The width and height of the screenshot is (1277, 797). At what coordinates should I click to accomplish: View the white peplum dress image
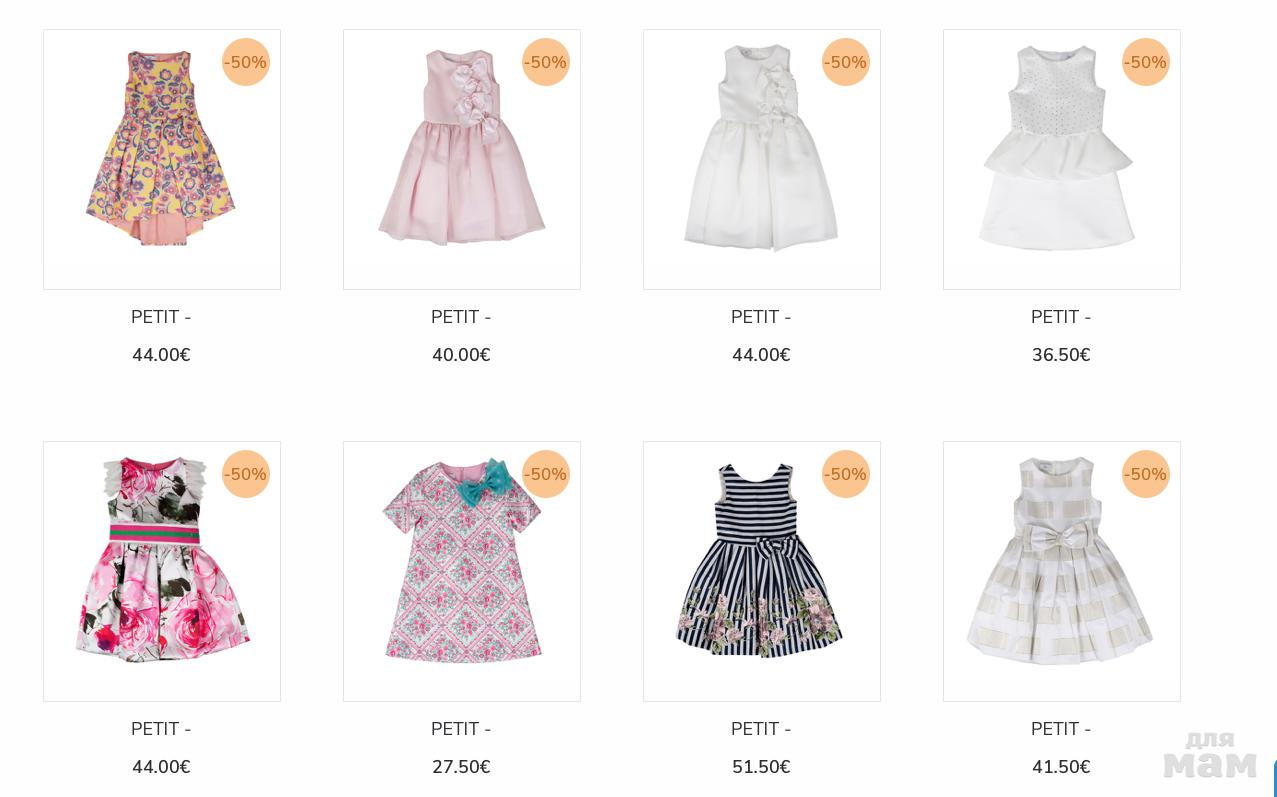tap(1062, 160)
